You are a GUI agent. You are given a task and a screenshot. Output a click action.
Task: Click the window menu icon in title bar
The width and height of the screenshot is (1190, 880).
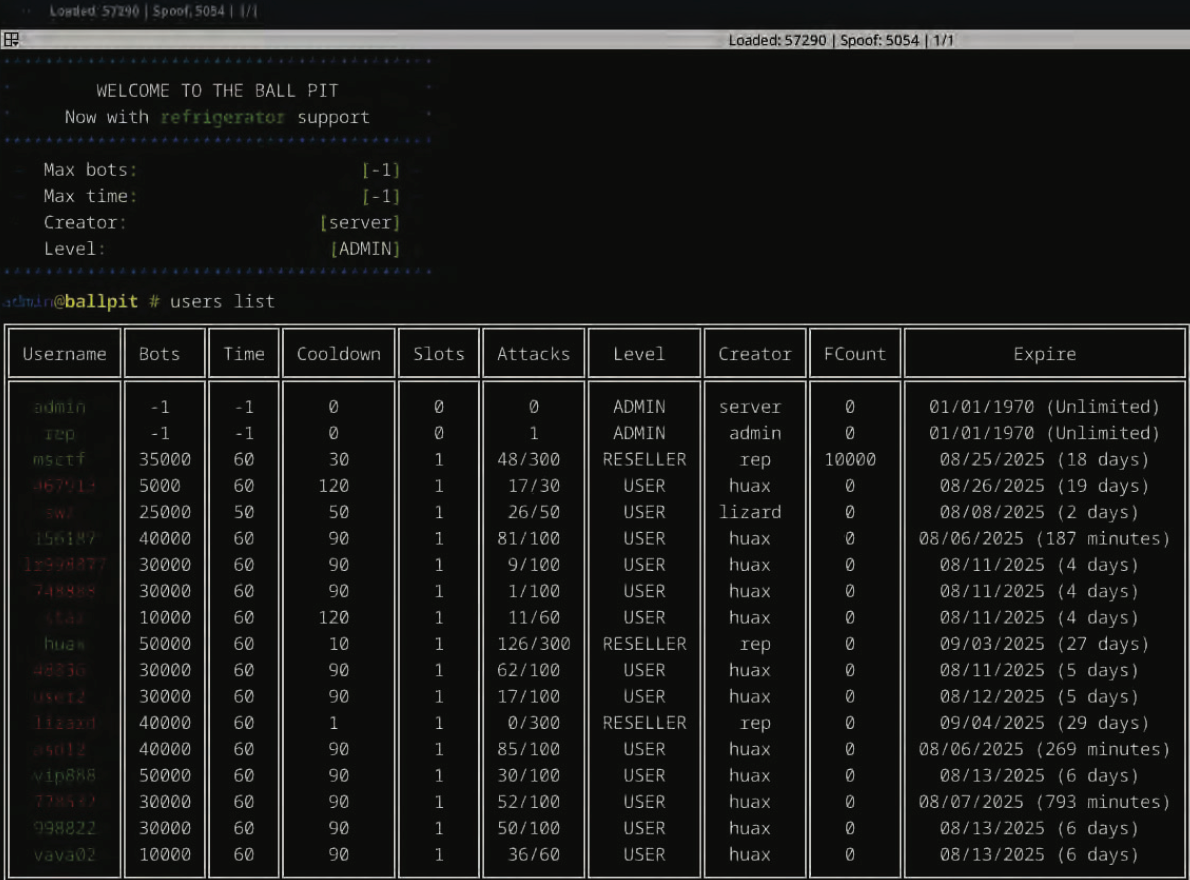(11, 40)
